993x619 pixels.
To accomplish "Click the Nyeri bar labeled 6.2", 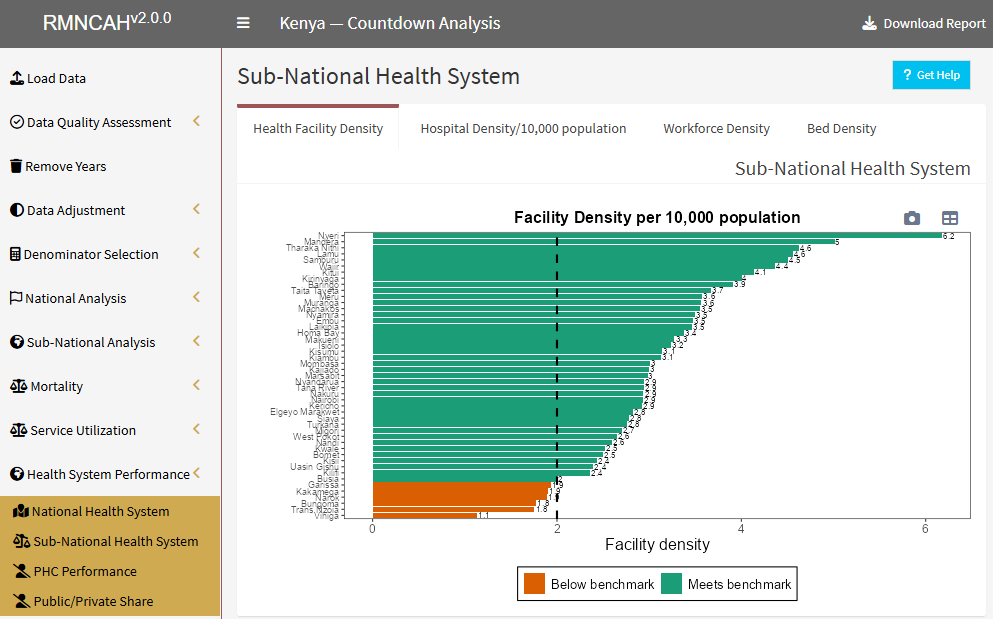I will (x=657, y=236).
